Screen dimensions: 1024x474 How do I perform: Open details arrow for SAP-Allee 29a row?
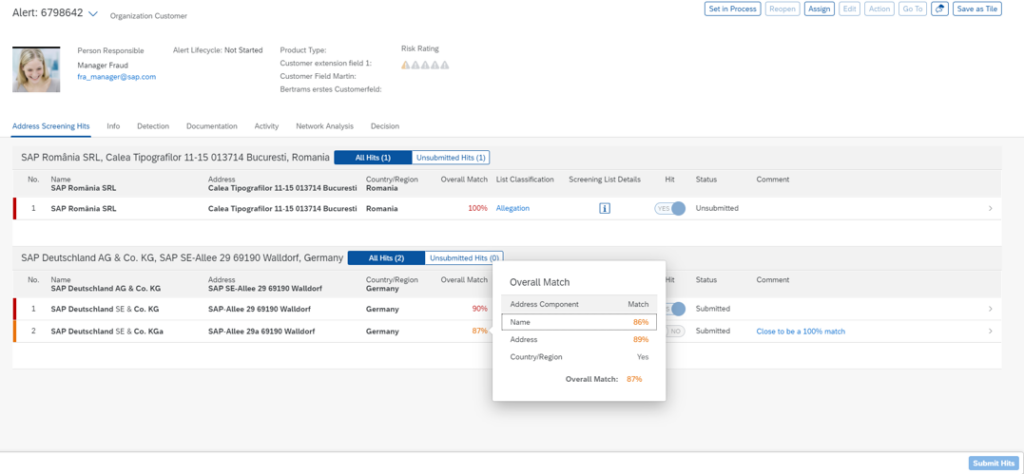tap(990, 331)
